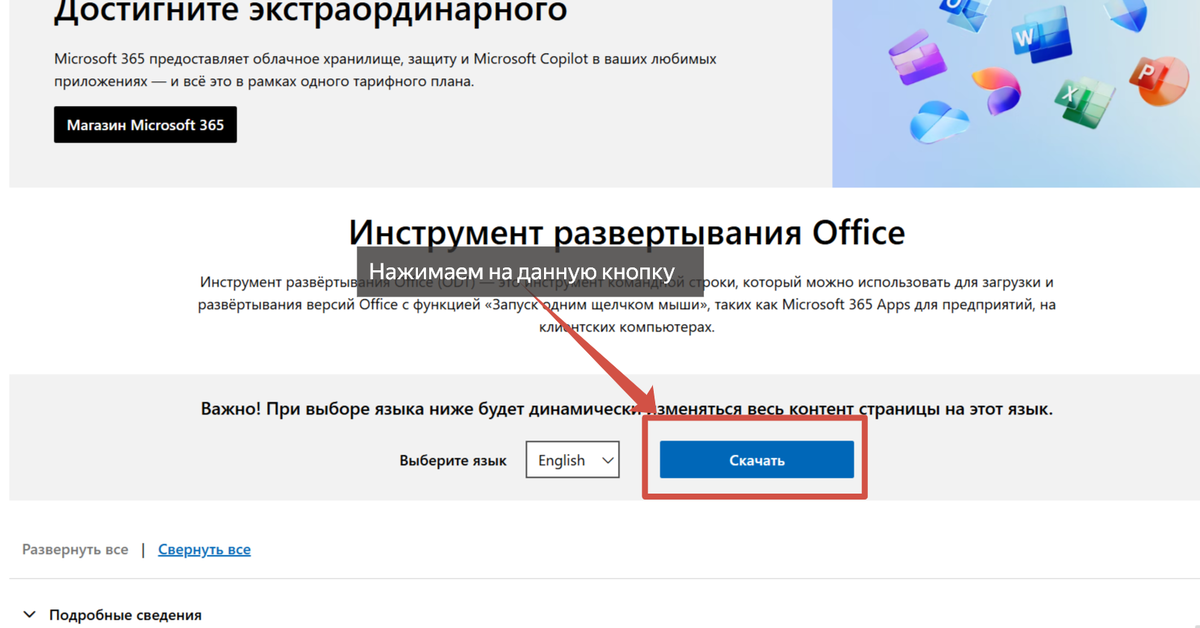Open the English language dropdown

pos(573,460)
